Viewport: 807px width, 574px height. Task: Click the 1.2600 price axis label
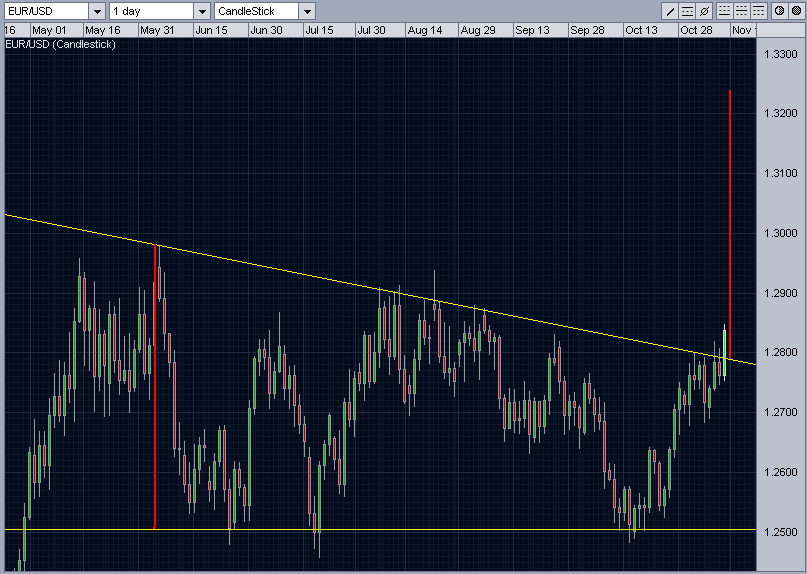781,472
